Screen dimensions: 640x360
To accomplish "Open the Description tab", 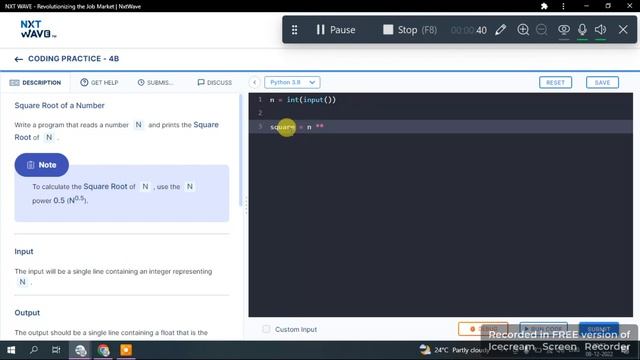I will (x=35, y=82).
